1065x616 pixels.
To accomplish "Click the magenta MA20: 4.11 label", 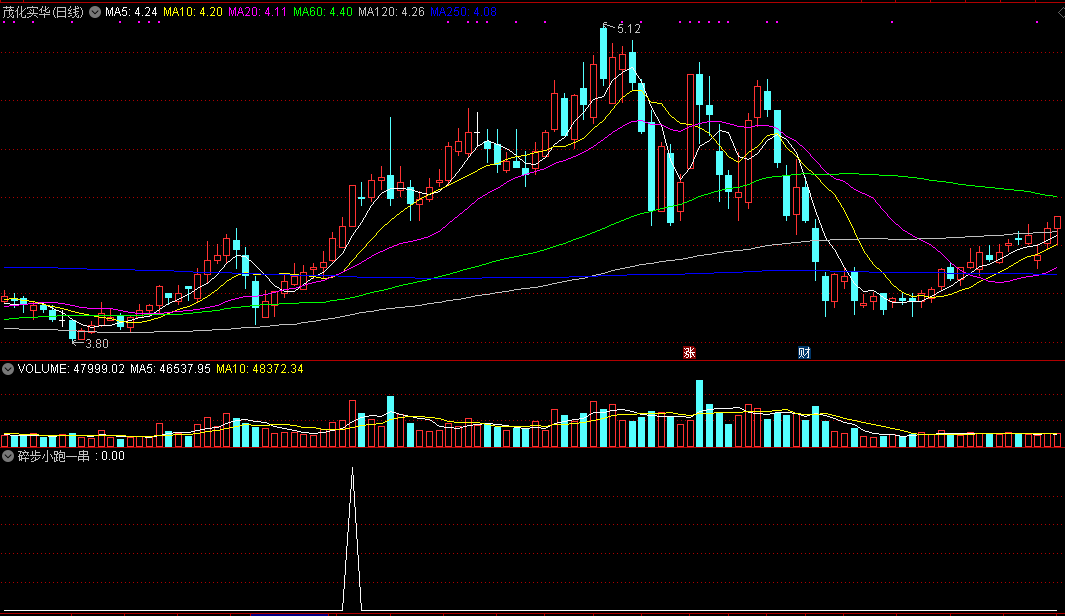I will click(257, 12).
